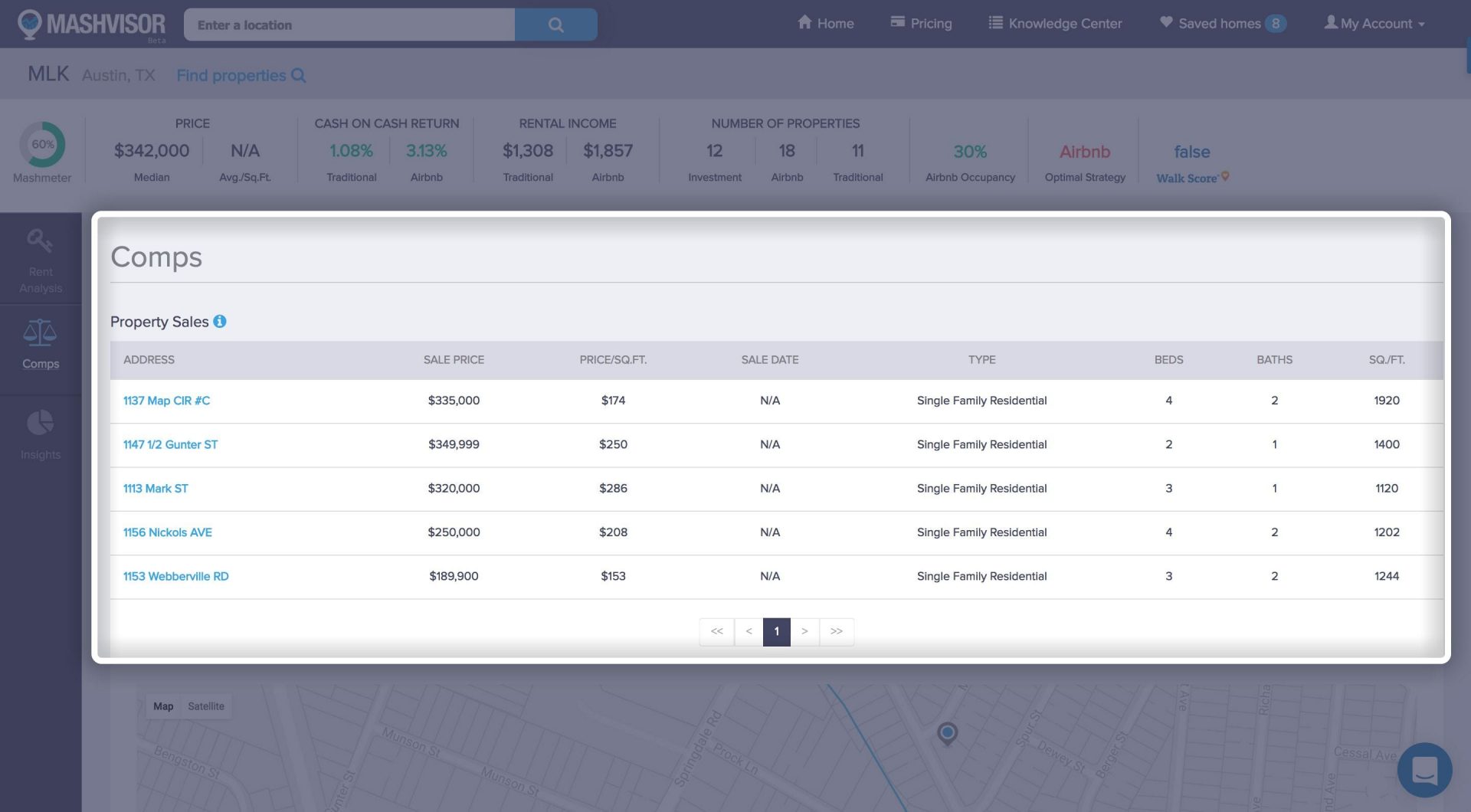Viewport: 1471px width, 812px height.
Task: Open the Intercom chat bubble
Action: (x=1426, y=770)
